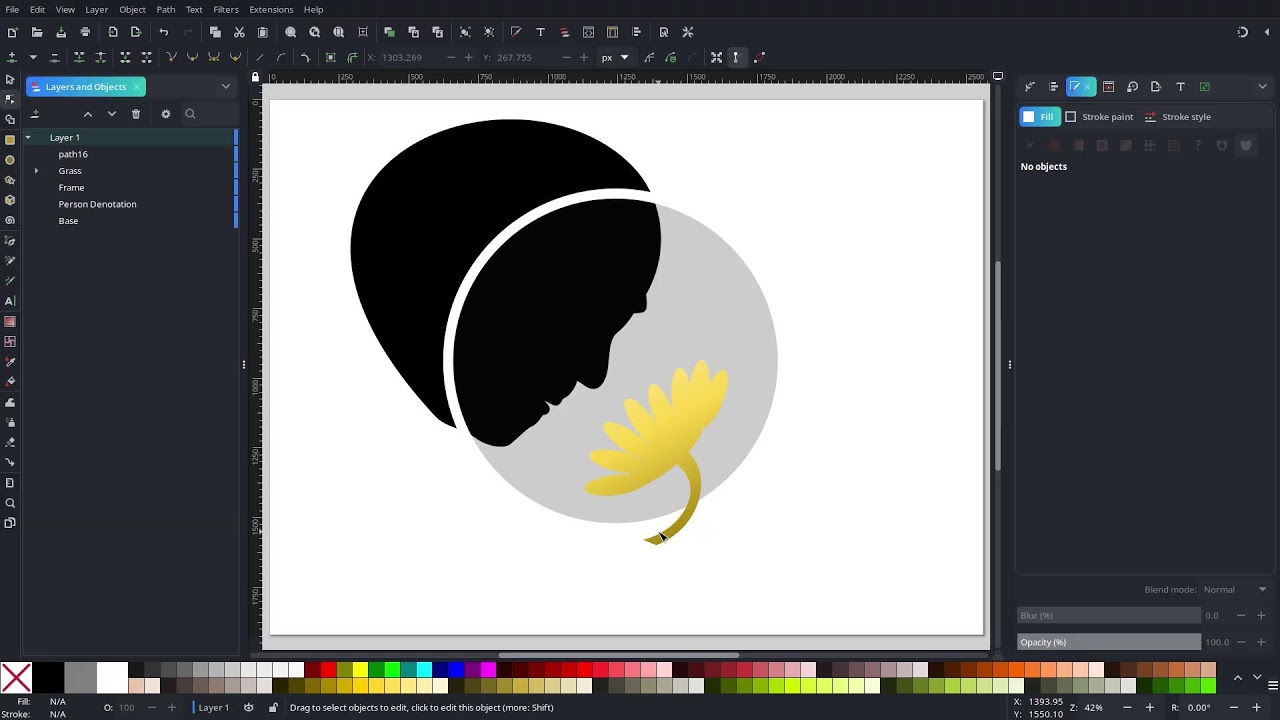Open right dock panel chevron menu

point(1262,87)
